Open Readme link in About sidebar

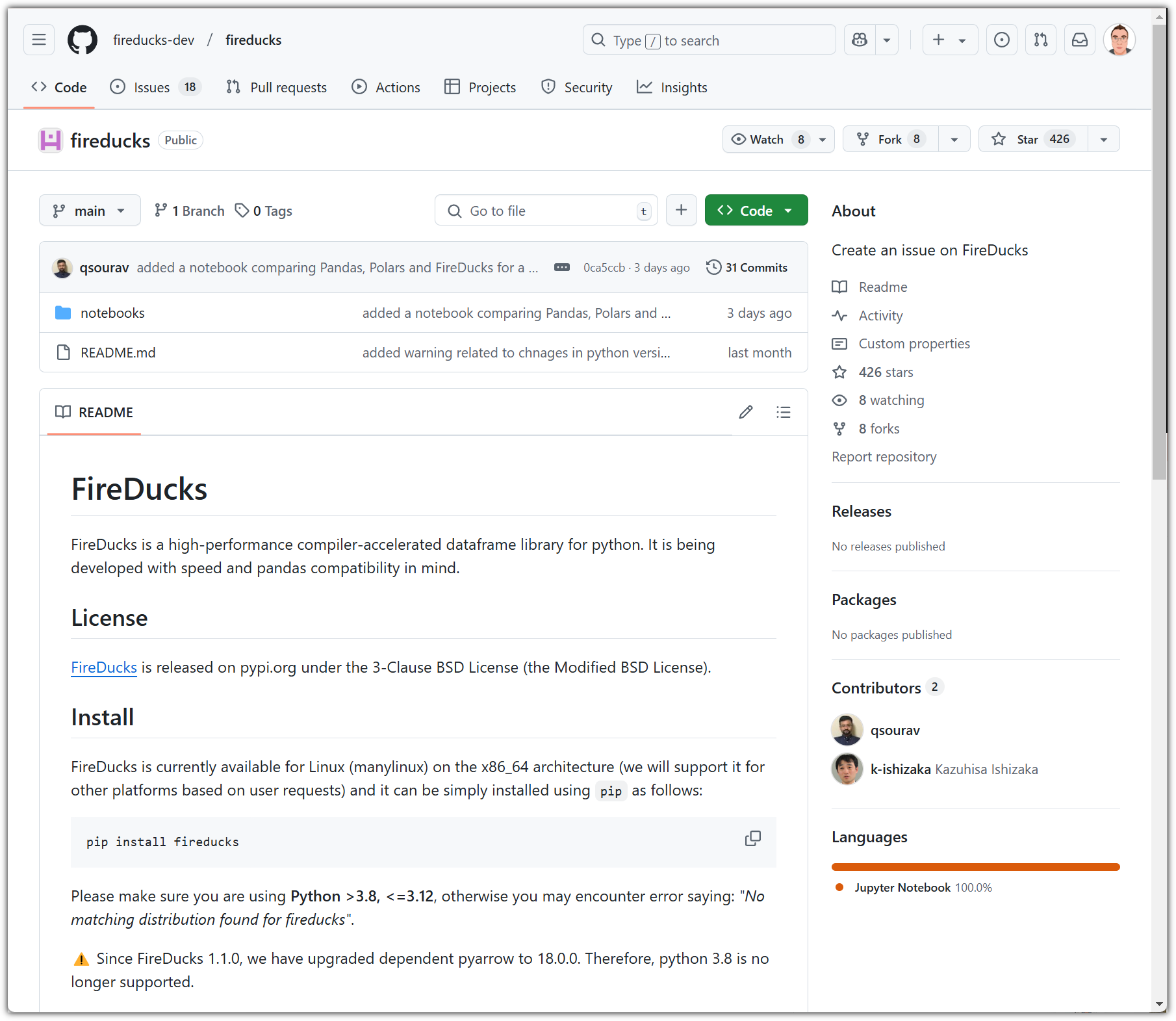(x=870, y=287)
